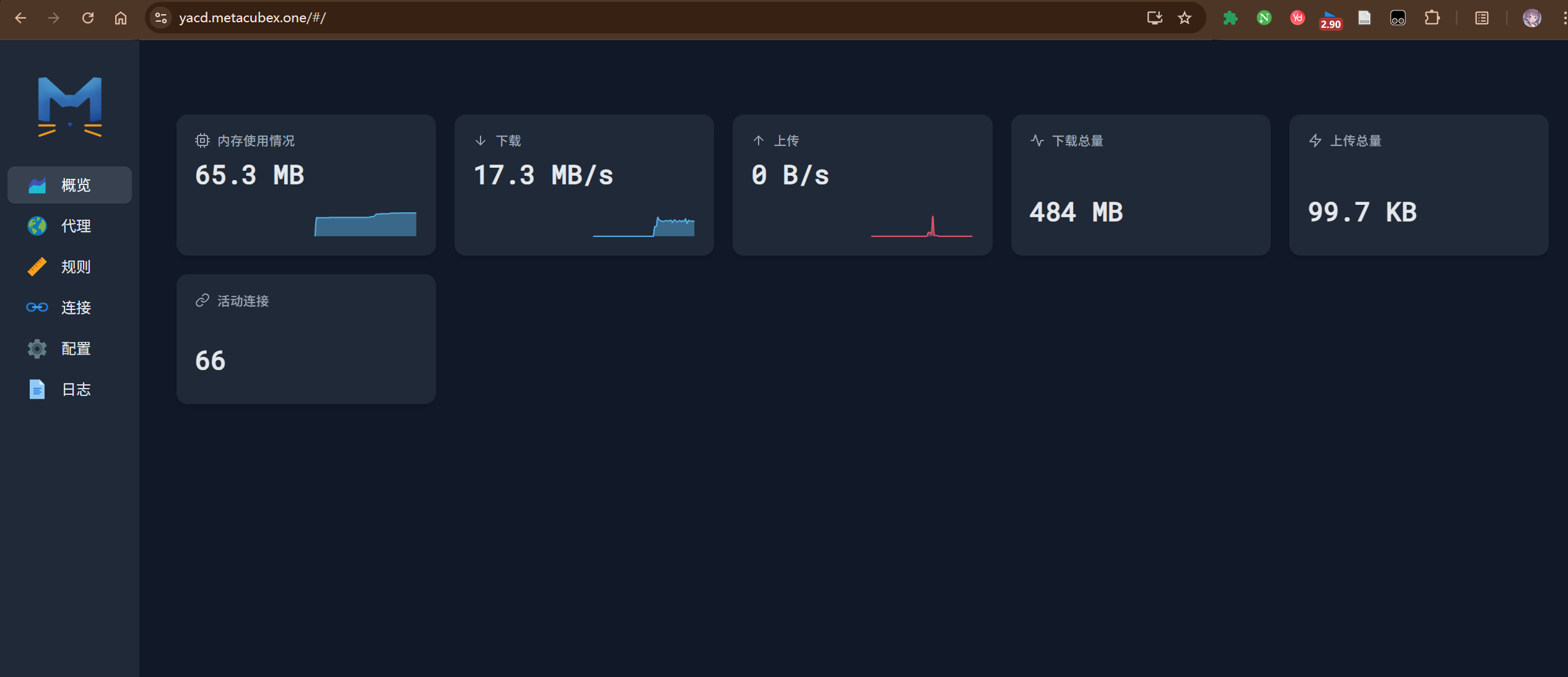Image resolution: width=1568 pixels, height=677 pixels.
Task: Select the upload speed sparkline chart
Action: (921, 226)
